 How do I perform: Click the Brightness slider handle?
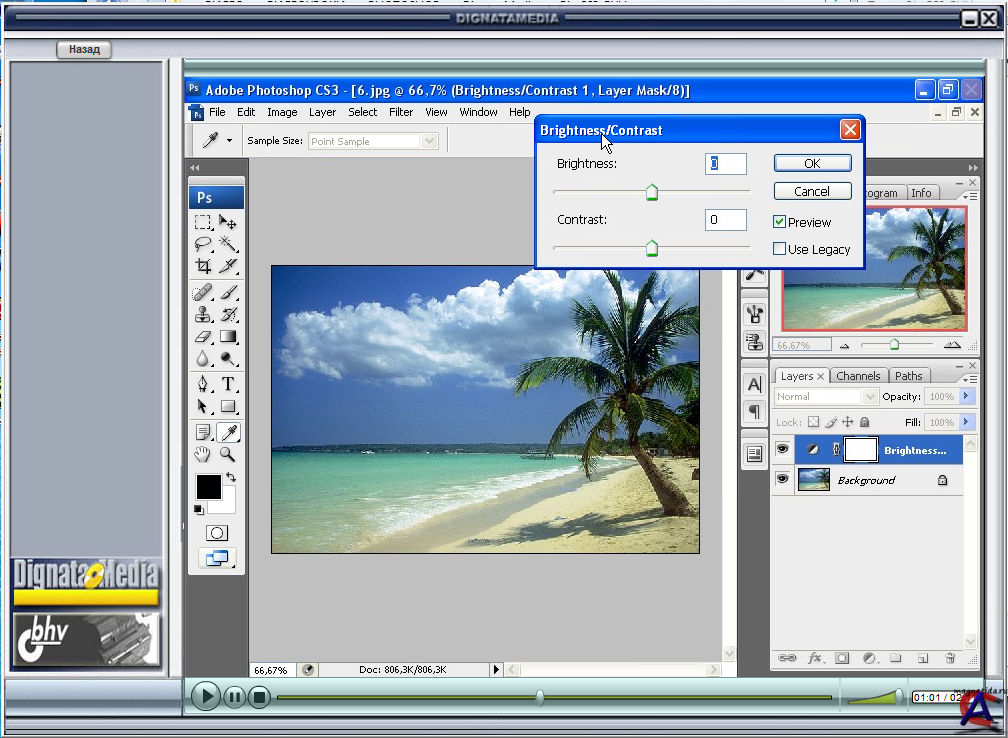coord(652,192)
